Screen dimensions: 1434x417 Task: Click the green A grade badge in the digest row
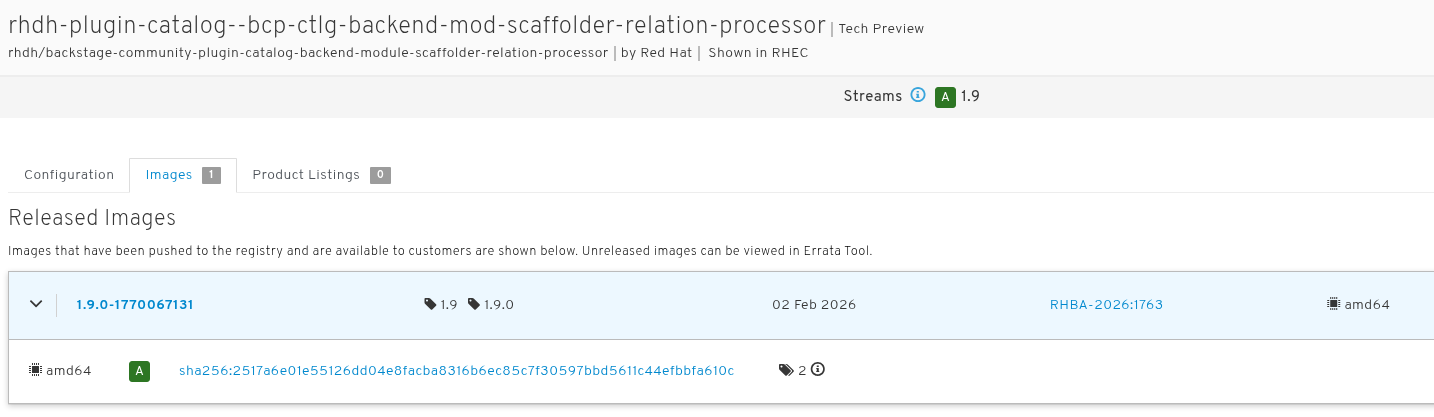[x=139, y=371]
